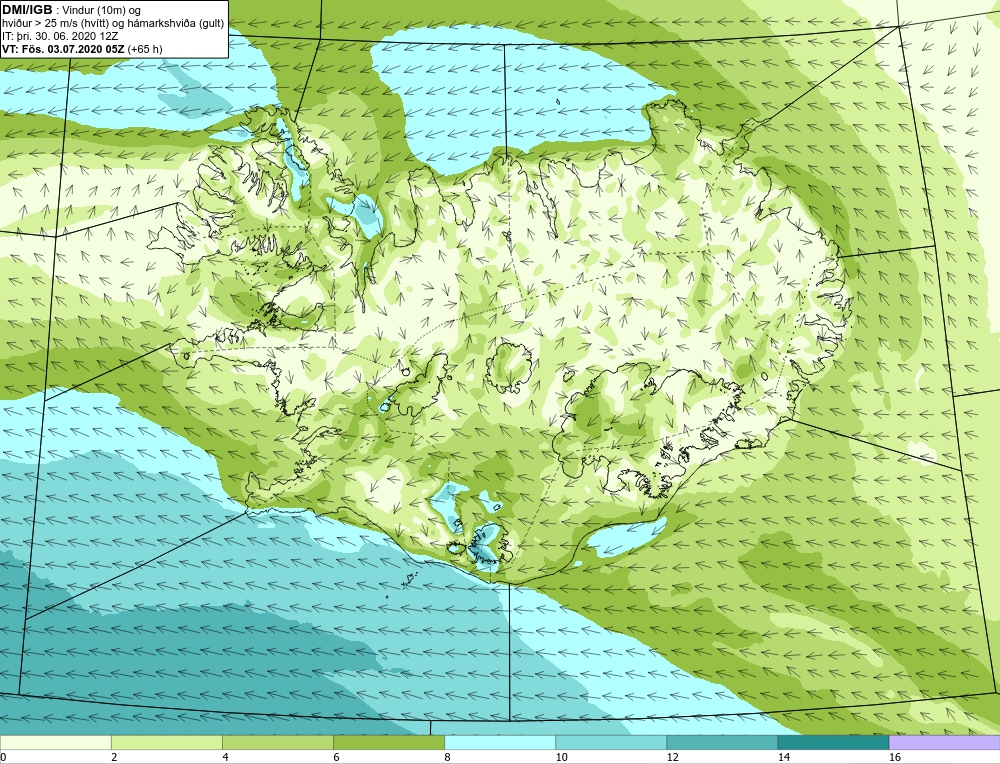The image size is (1000, 764).
Task: Click the 12–14 m/s teal legend swatch
Action: coord(721,742)
